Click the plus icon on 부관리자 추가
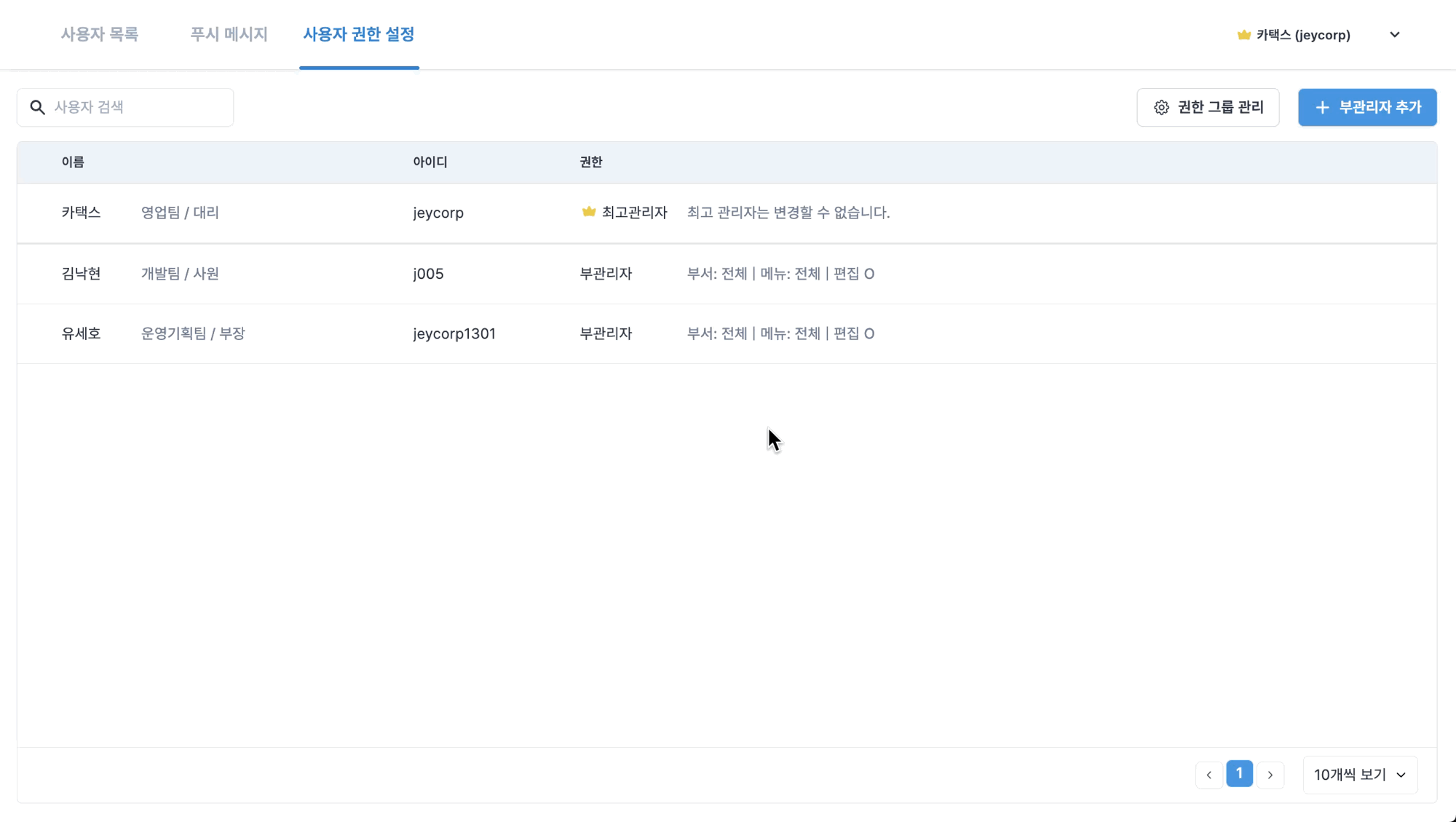Viewport: 1456px width, 822px height. click(1322, 108)
